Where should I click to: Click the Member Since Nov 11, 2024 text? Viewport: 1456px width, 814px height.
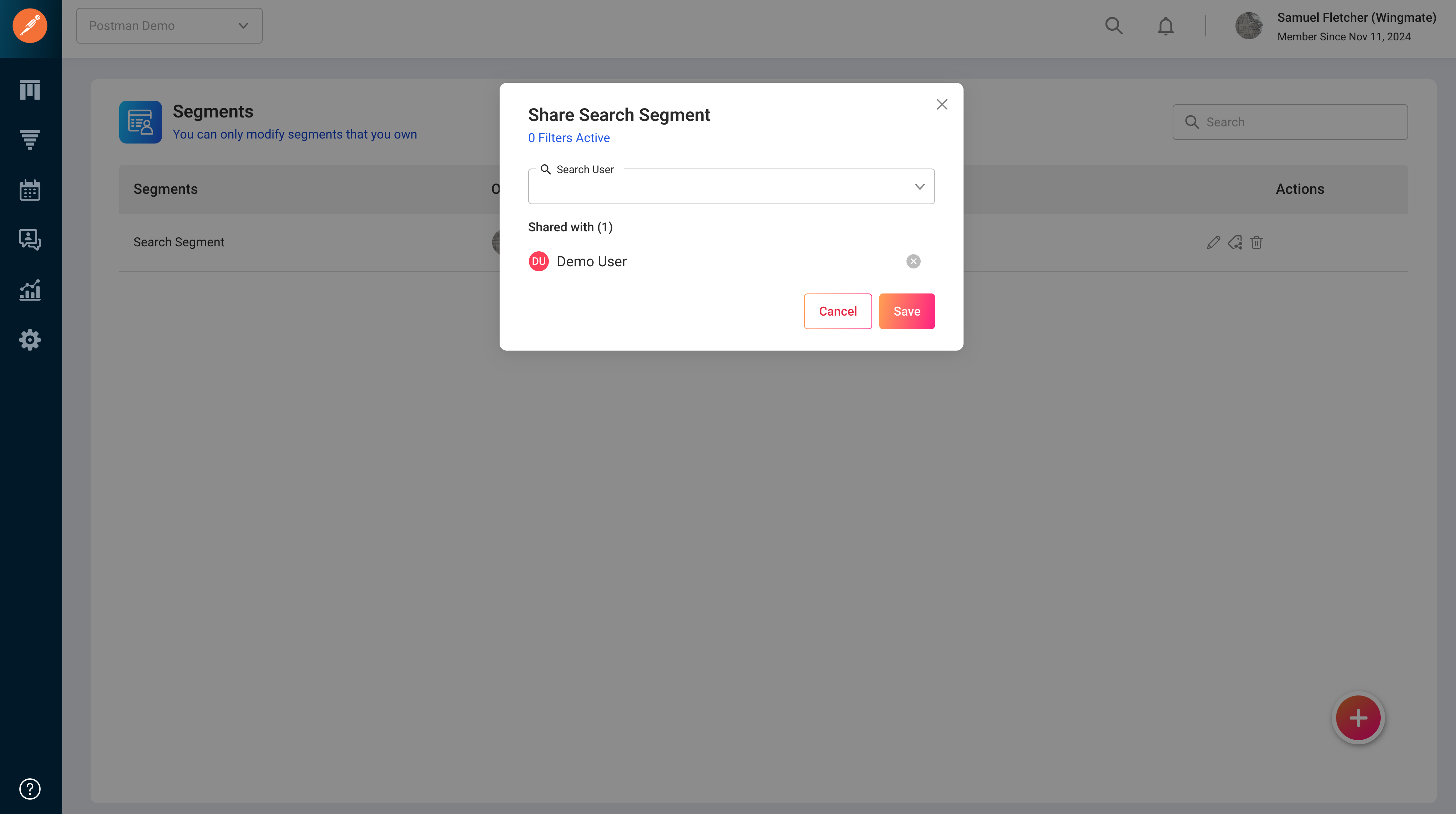pyautogui.click(x=1344, y=37)
